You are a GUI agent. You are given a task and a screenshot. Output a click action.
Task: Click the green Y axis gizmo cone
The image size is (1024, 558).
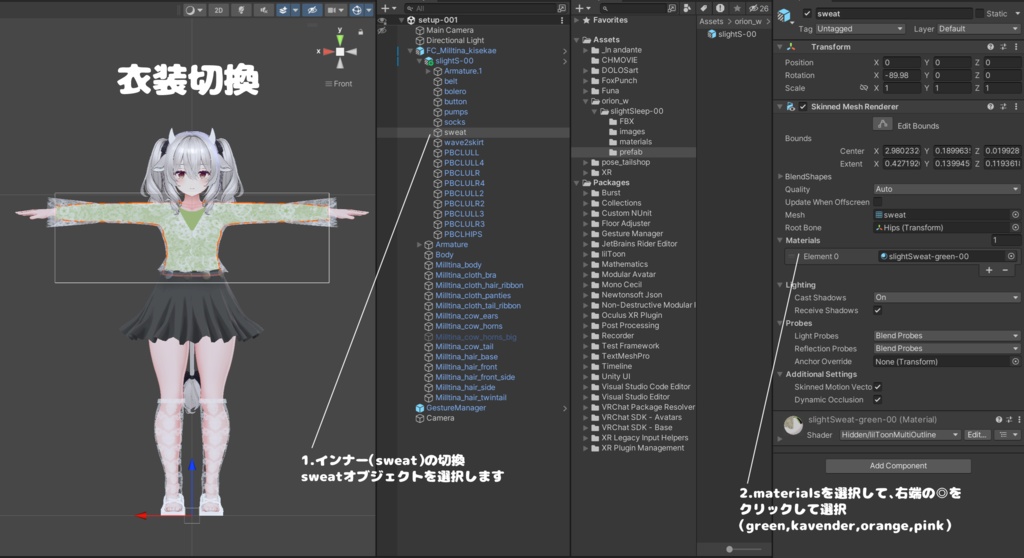tap(340, 40)
